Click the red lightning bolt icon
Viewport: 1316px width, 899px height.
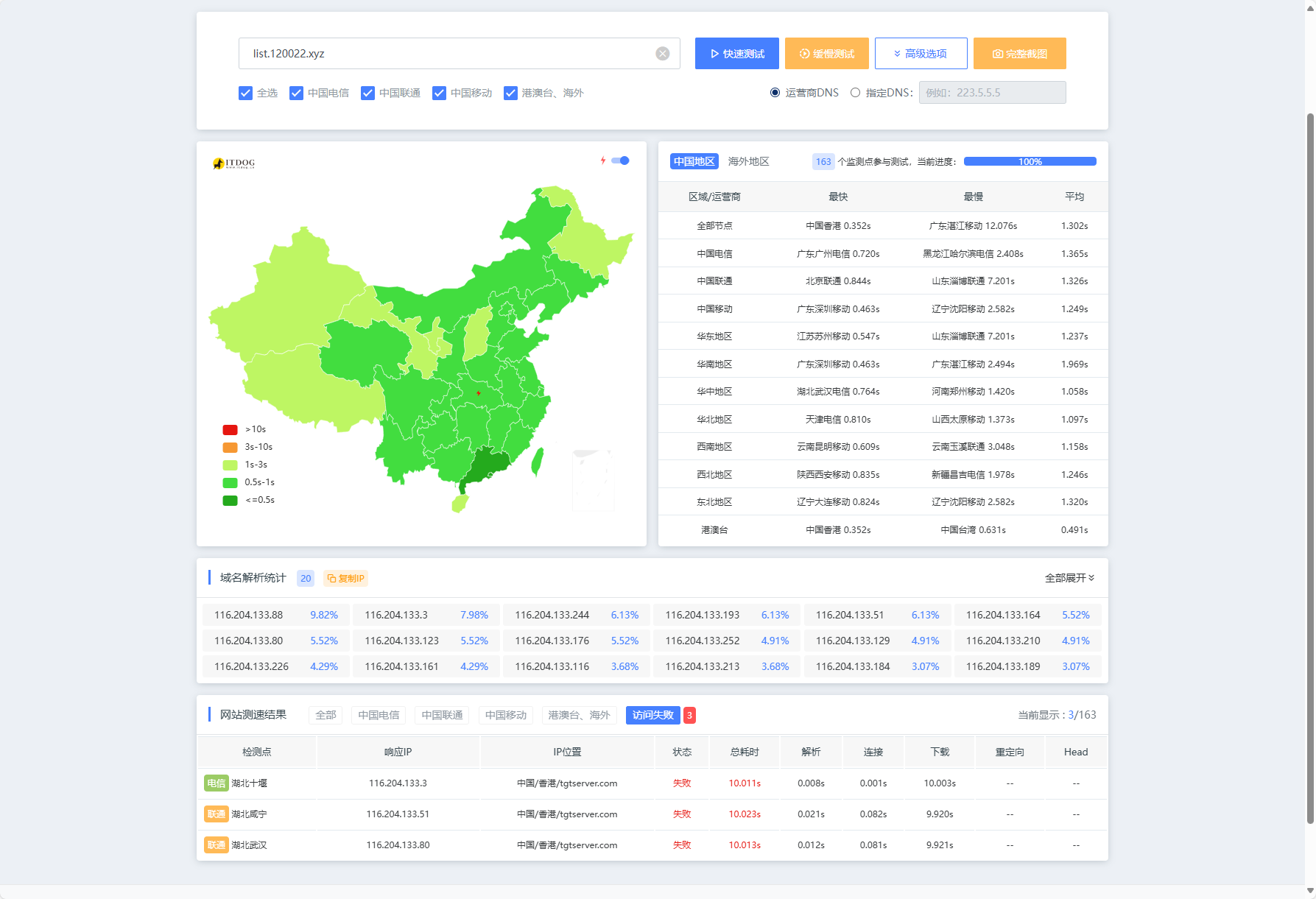click(x=603, y=161)
